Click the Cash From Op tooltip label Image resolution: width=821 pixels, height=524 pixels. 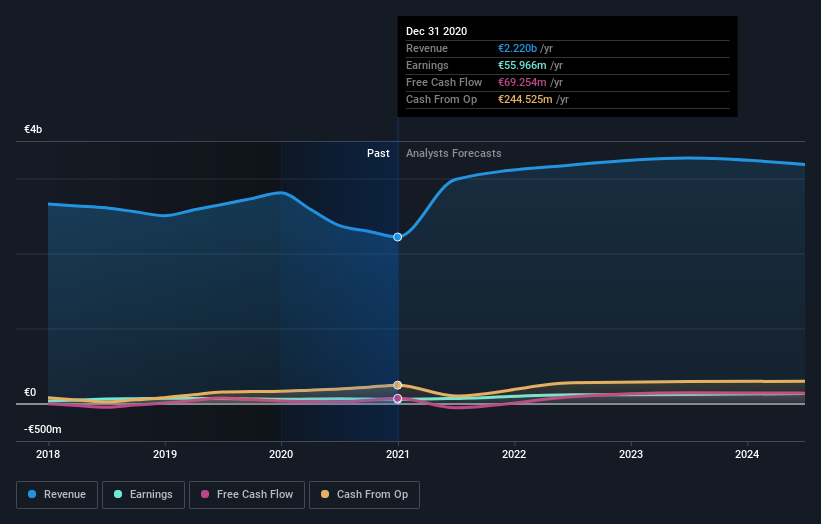(x=441, y=99)
